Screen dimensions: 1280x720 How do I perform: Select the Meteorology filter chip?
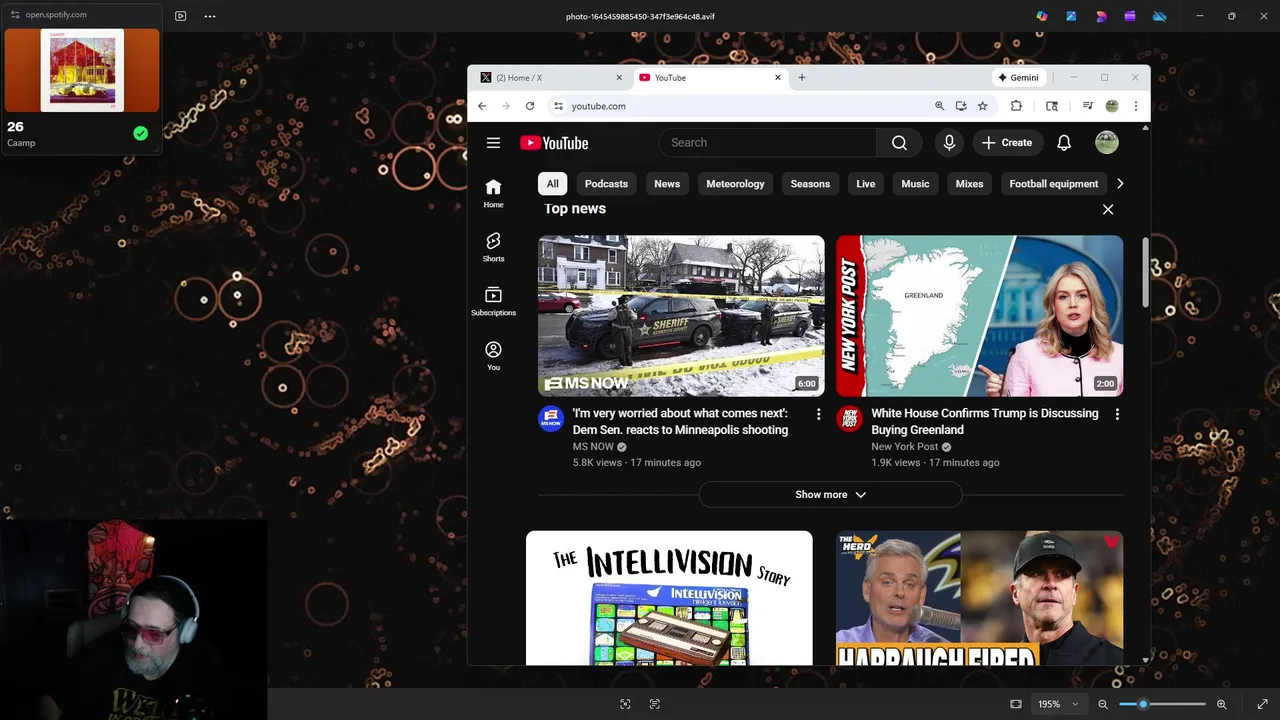[x=735, y=184]
